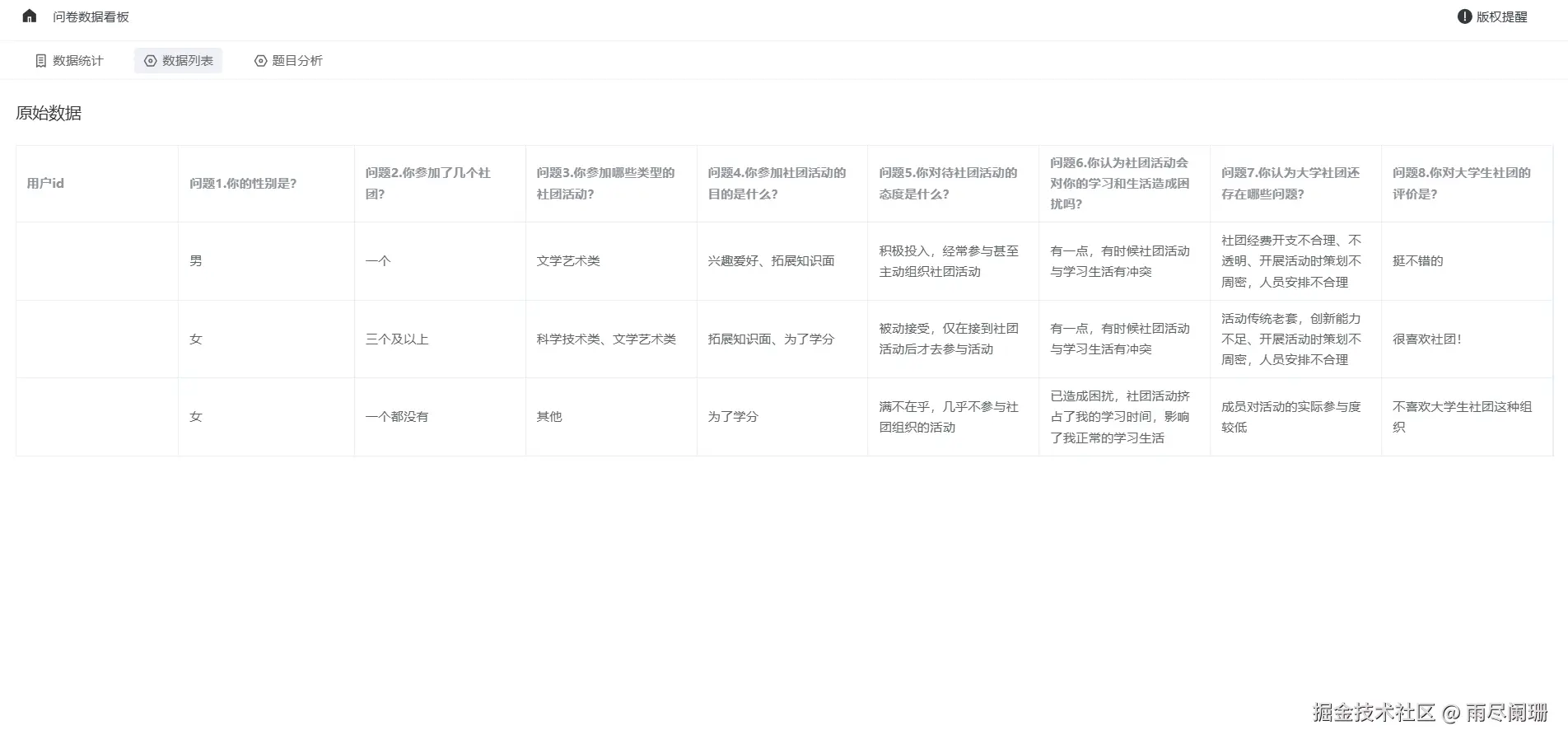
Task: Click the 男 gender cell
Action: click(266, 261)
